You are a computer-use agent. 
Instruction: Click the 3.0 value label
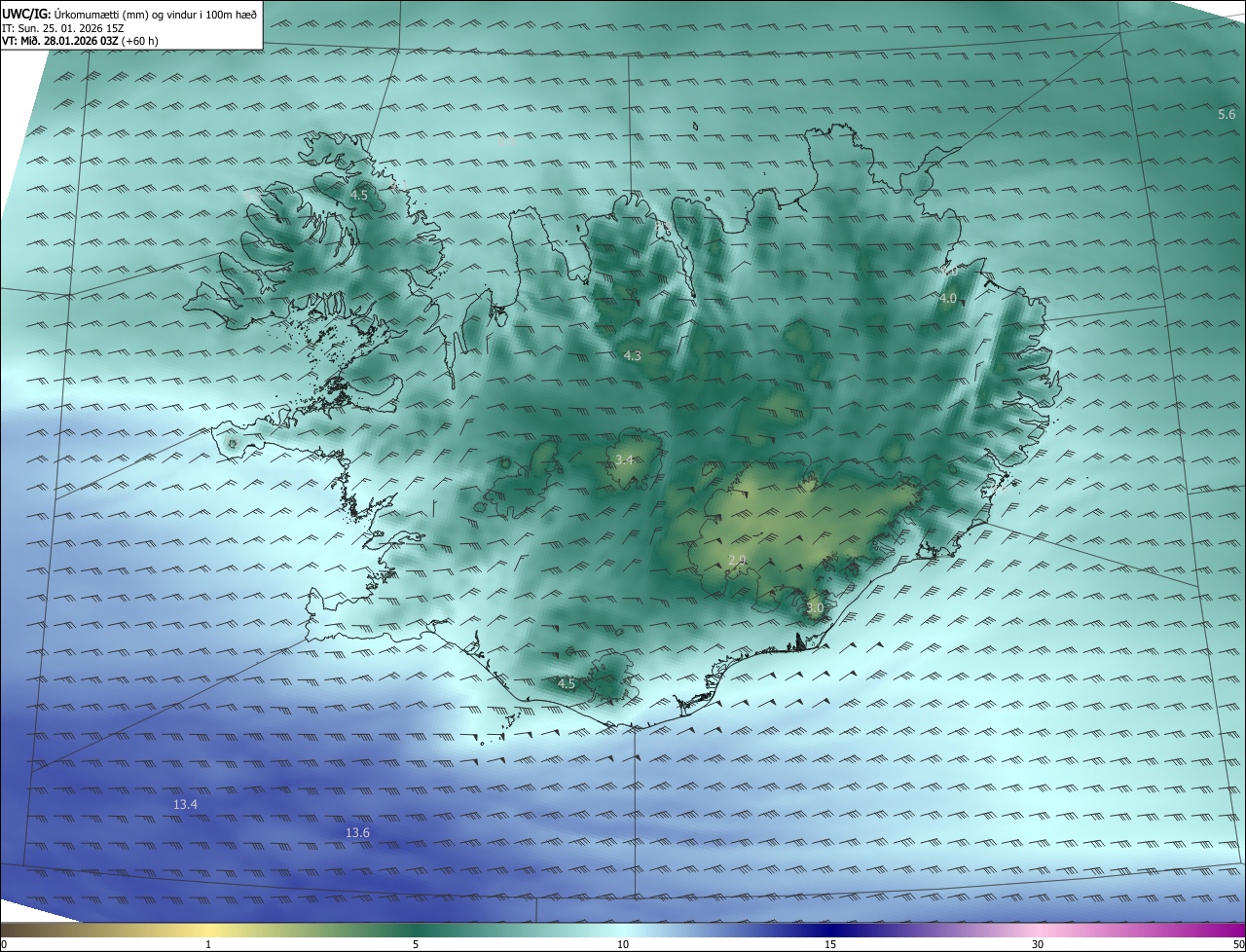point(815,608)
